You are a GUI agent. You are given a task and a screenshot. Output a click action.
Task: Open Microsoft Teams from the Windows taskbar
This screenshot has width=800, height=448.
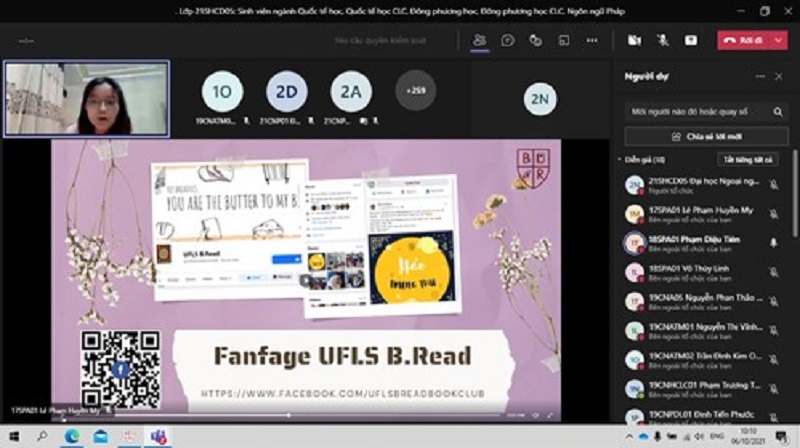[x=158, y=437]
